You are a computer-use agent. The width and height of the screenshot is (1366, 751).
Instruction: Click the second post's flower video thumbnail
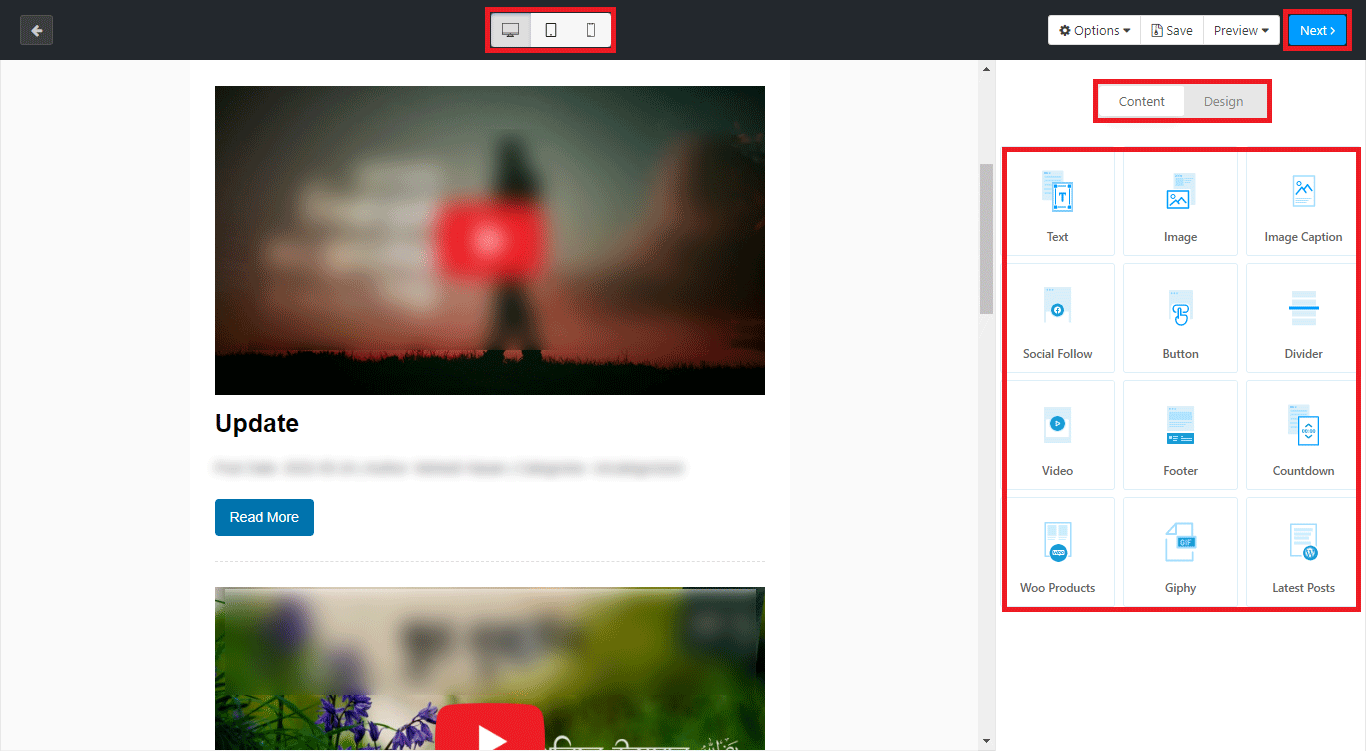tap(490, 668)
